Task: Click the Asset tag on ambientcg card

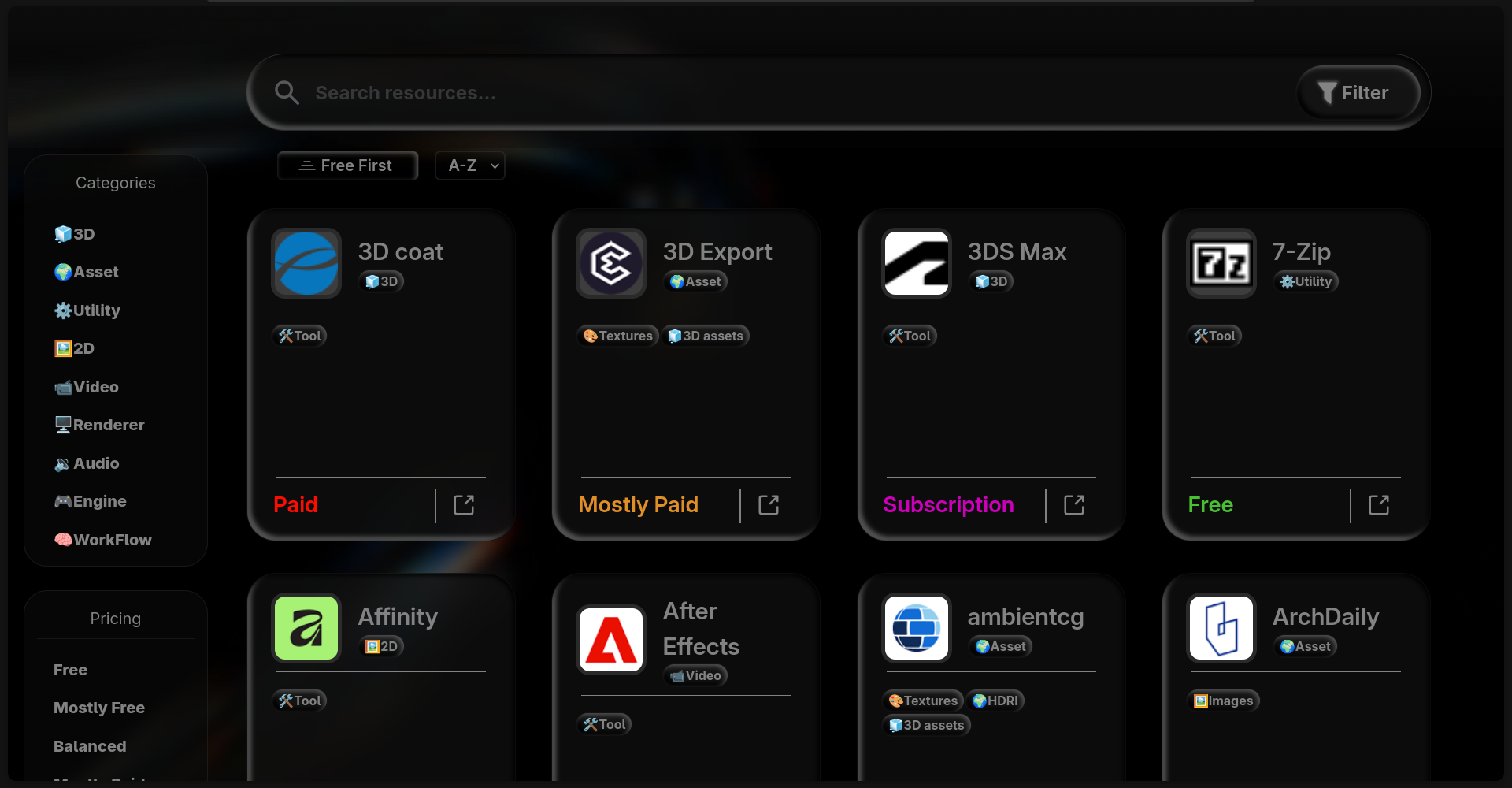Action: 1001,646
